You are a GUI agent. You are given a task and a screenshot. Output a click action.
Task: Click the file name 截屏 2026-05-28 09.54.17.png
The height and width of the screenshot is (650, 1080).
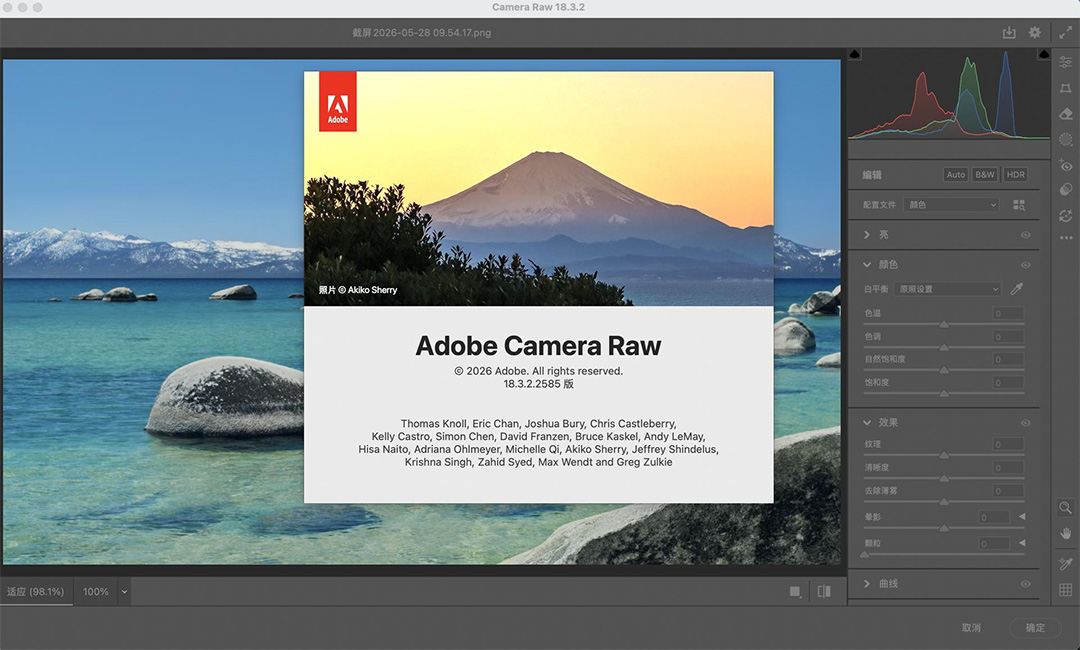422,32
